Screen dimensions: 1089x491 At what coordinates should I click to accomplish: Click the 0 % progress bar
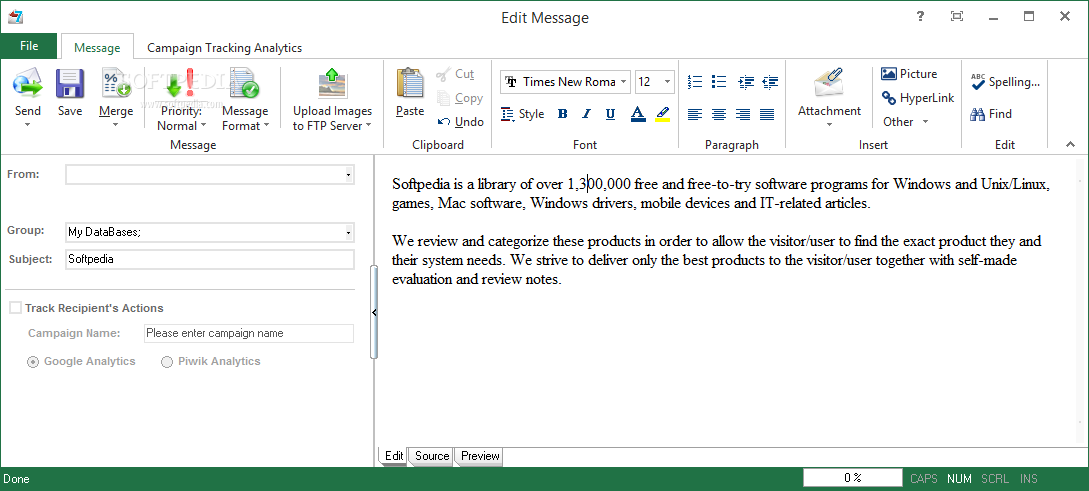click(x=853, y=478)
